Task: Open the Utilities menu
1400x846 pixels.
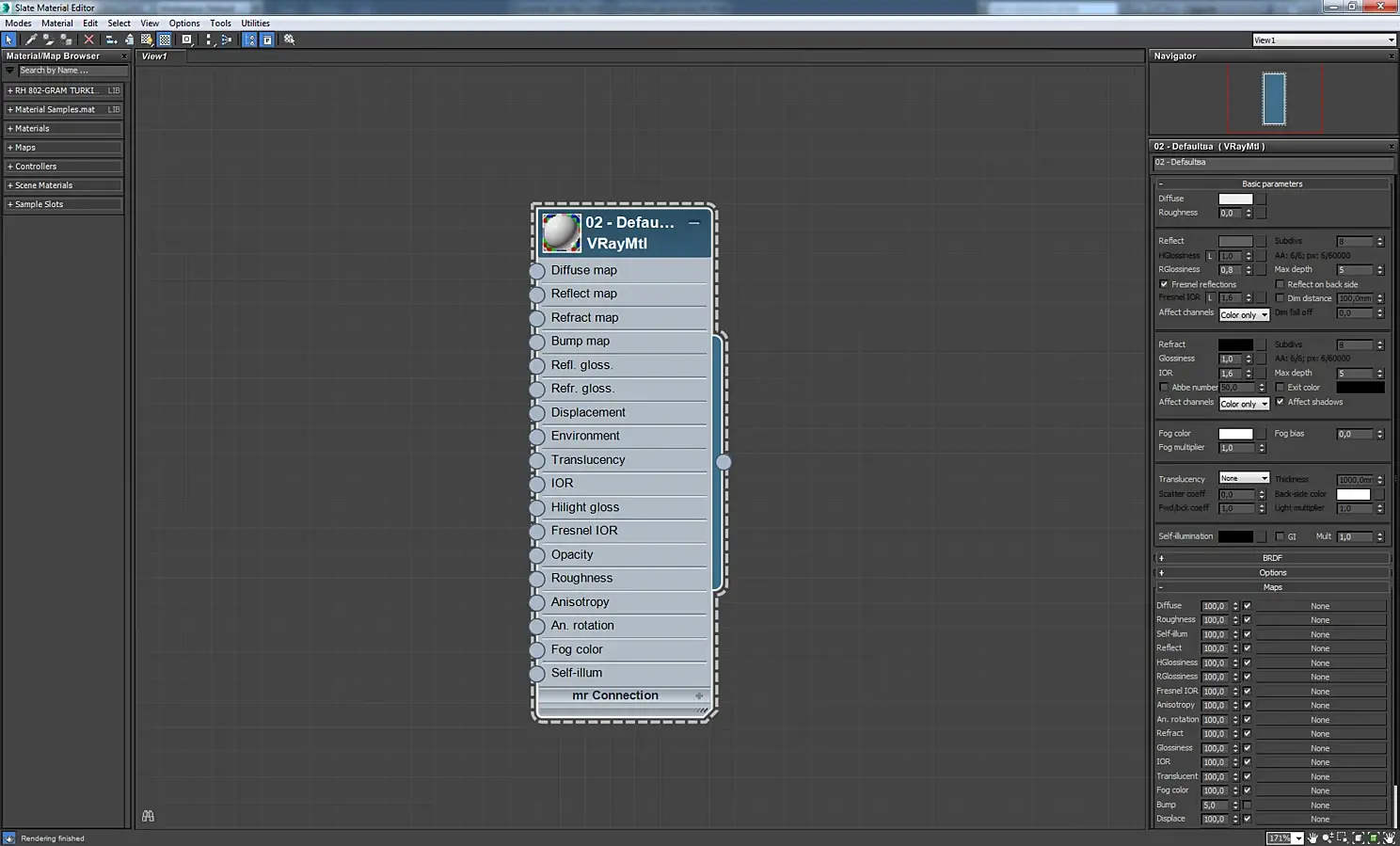Action: pos(255,24)
